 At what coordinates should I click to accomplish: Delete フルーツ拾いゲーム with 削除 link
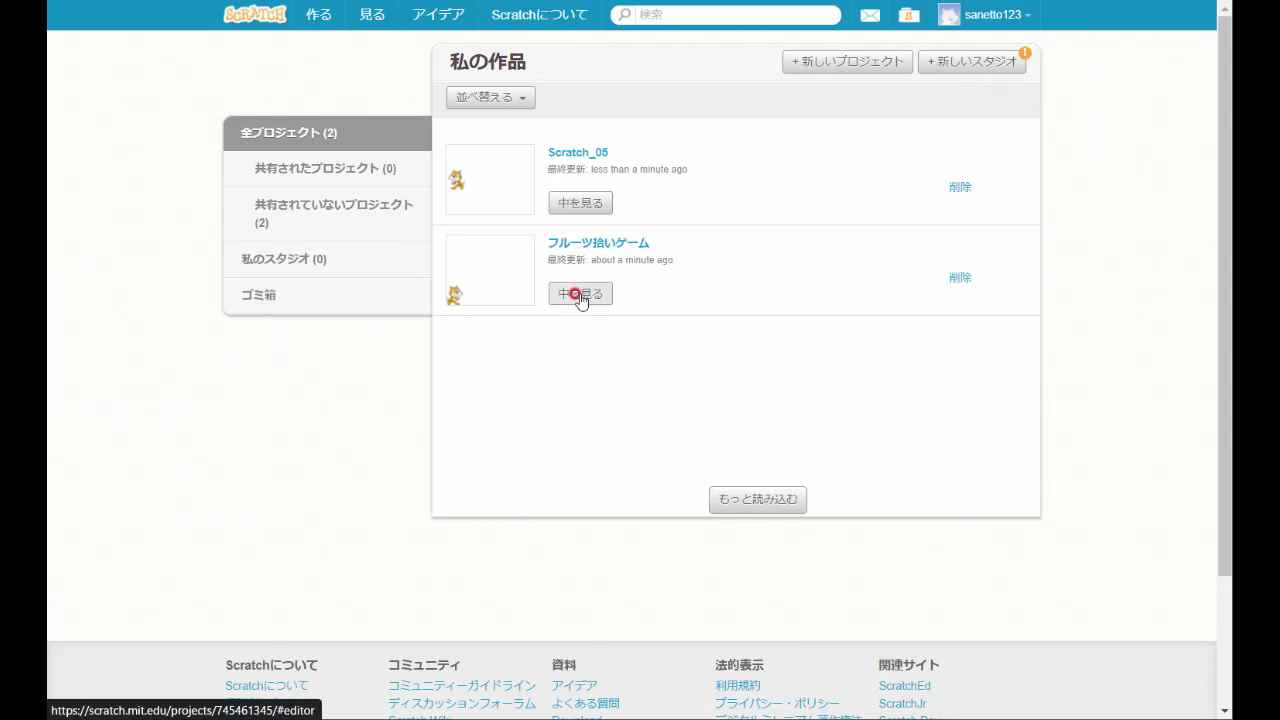click(x=960, y=278)
